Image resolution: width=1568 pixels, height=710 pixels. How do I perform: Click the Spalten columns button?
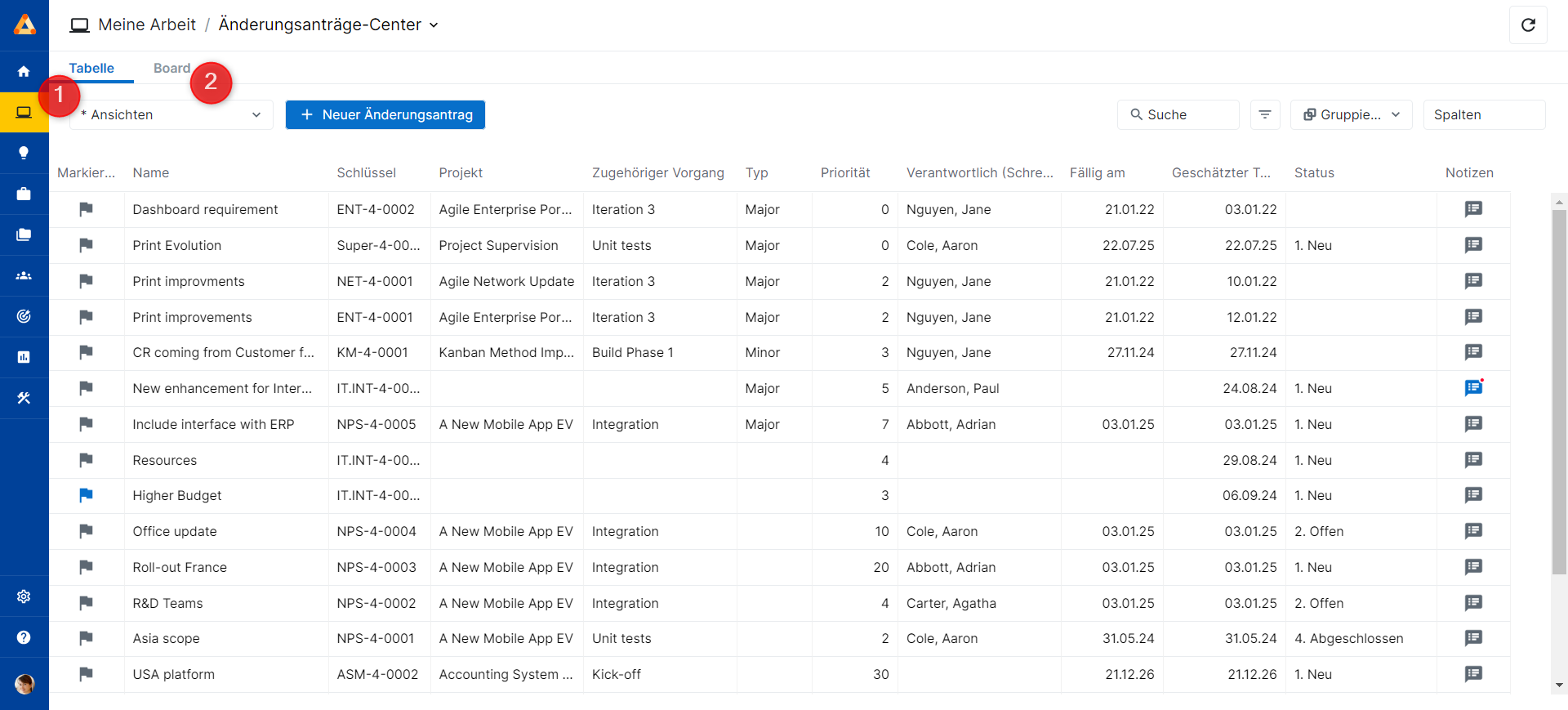1483,115
